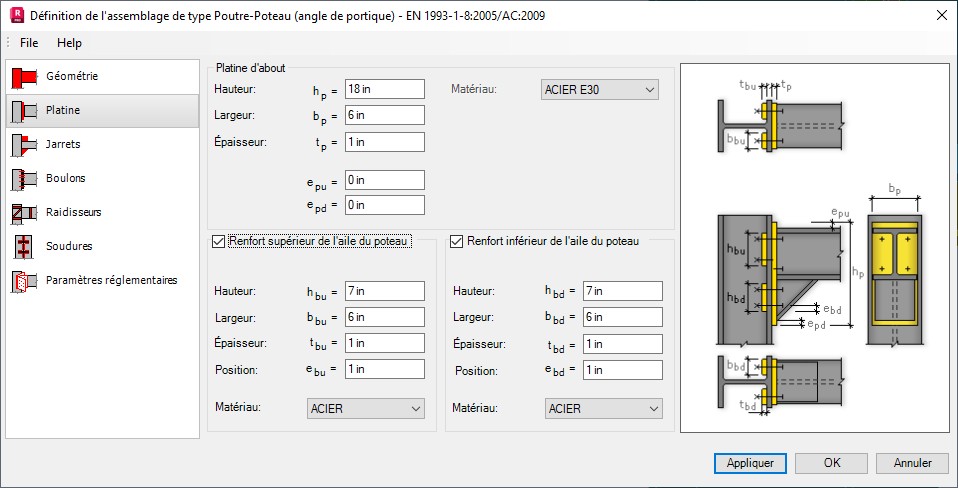Select the Soudures weld icon
This screenshot has width=958, height=488.
(23, 246)
